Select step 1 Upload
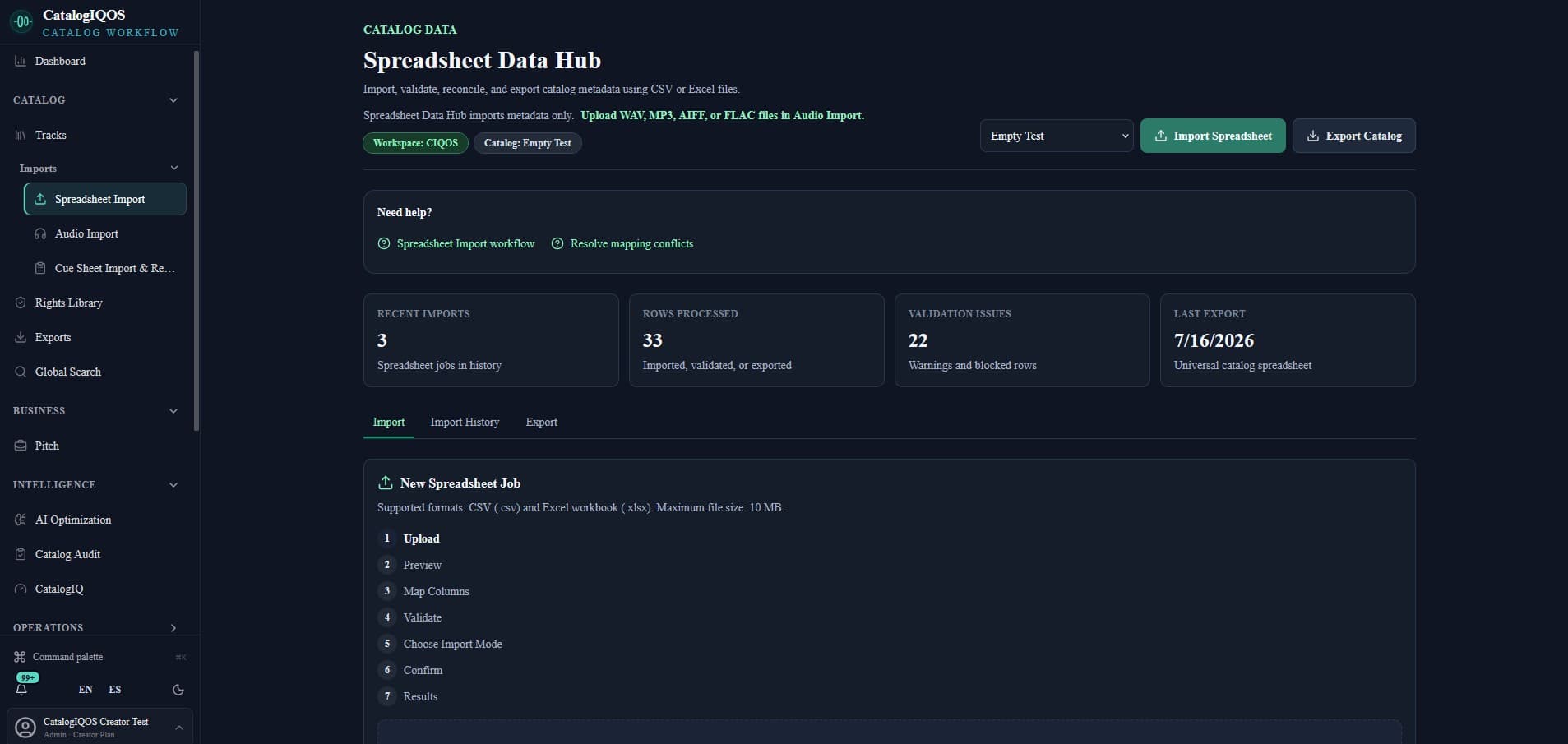Viewport: 1568px width, 744px height. 409,538
